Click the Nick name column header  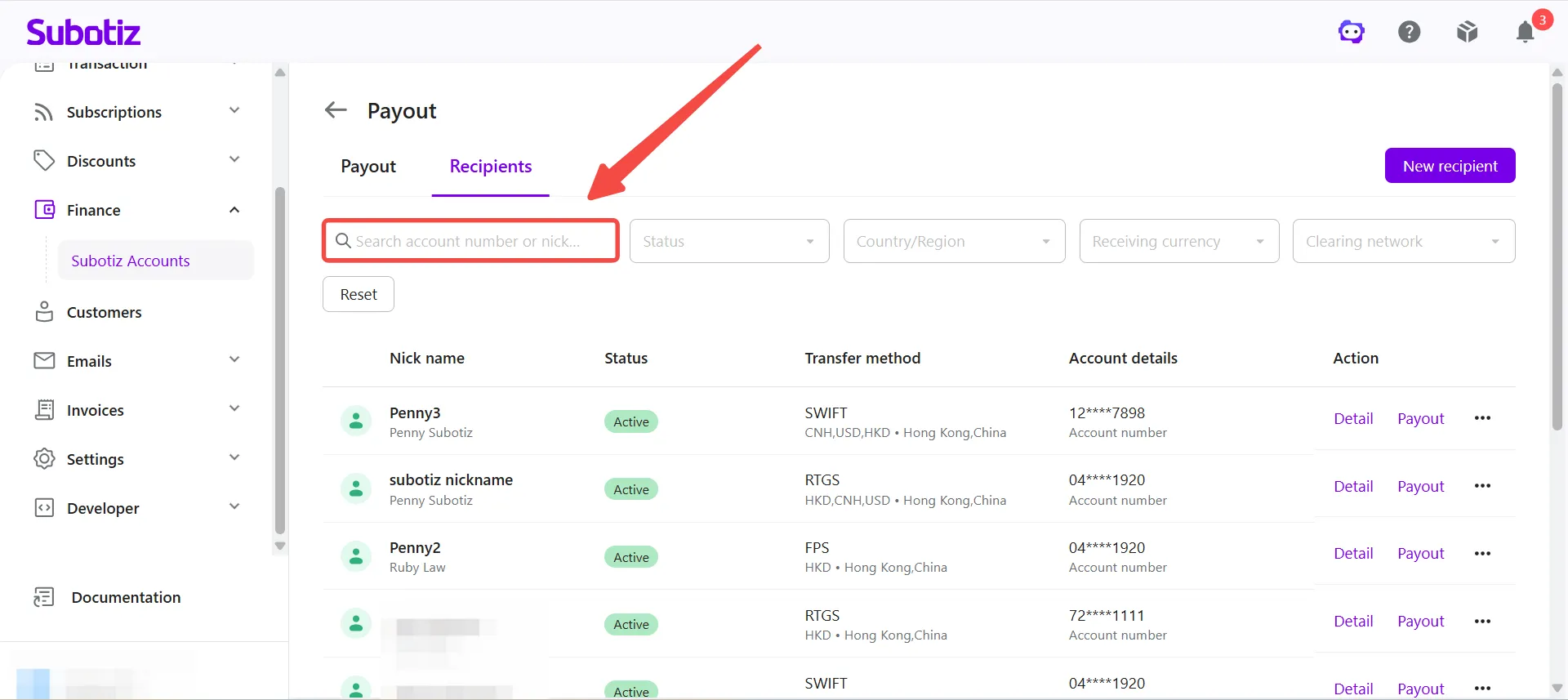[427, 358]
